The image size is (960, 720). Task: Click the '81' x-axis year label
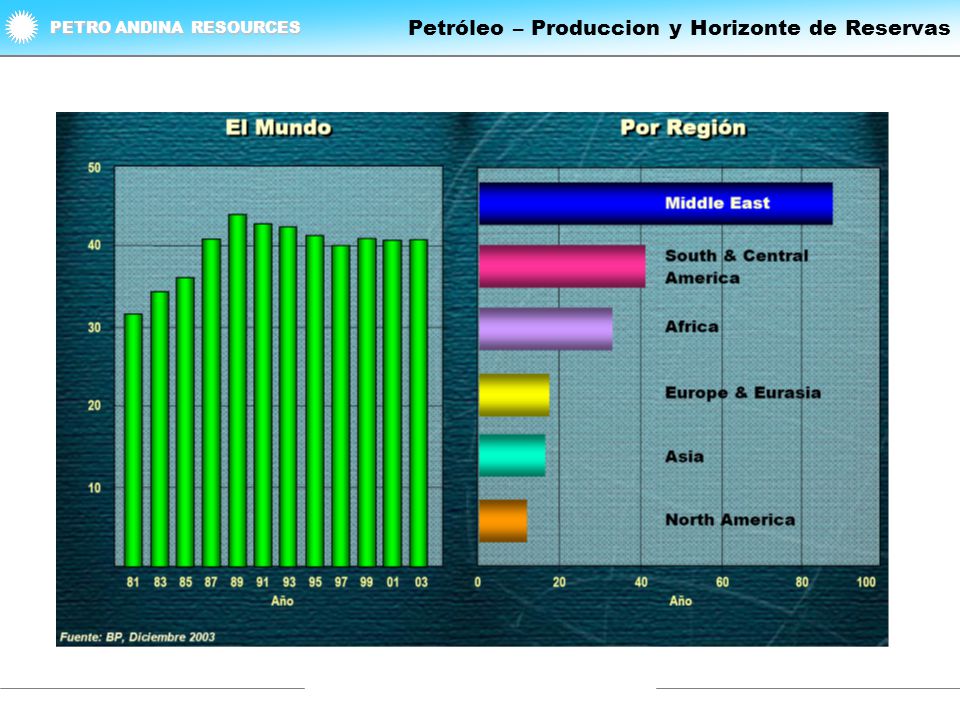click(x=133, y=582)
